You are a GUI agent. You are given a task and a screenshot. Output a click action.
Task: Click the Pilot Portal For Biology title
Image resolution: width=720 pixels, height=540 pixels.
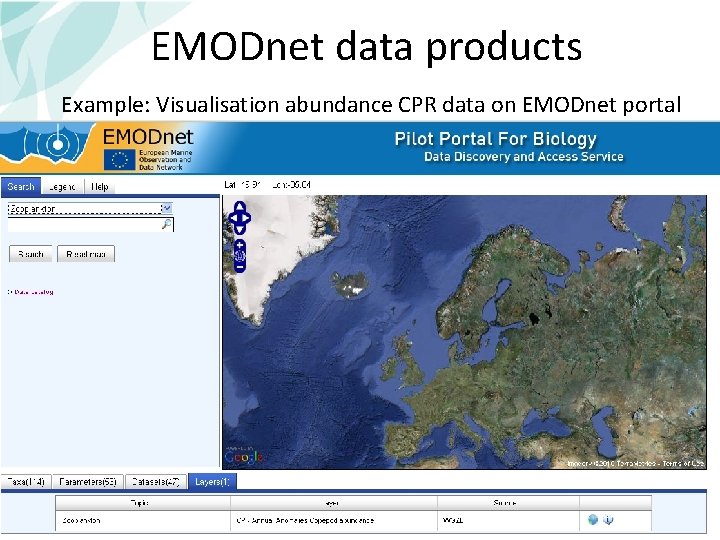pos(495,139)
